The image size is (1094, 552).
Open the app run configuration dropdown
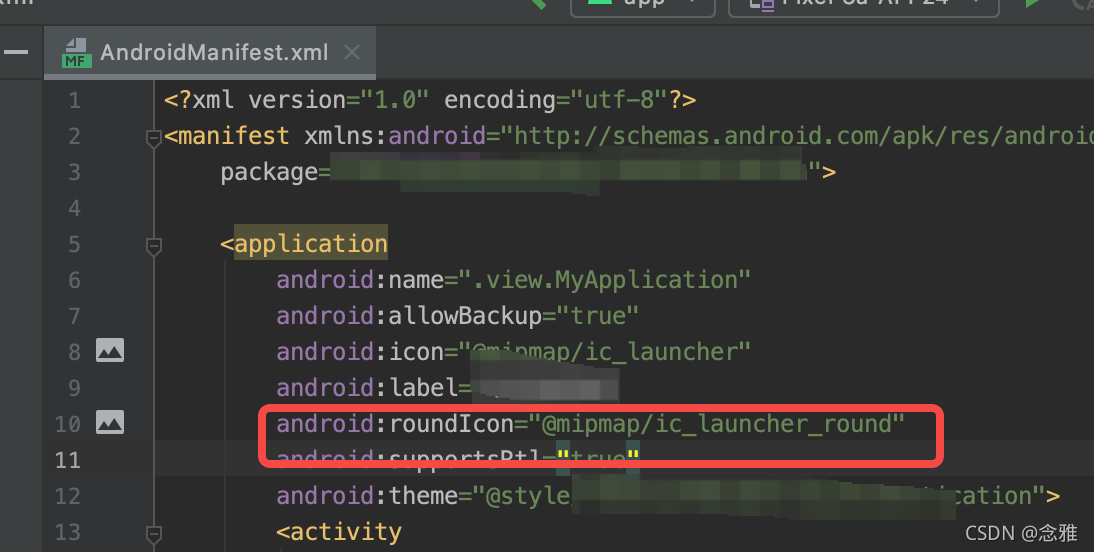(643, 6)
